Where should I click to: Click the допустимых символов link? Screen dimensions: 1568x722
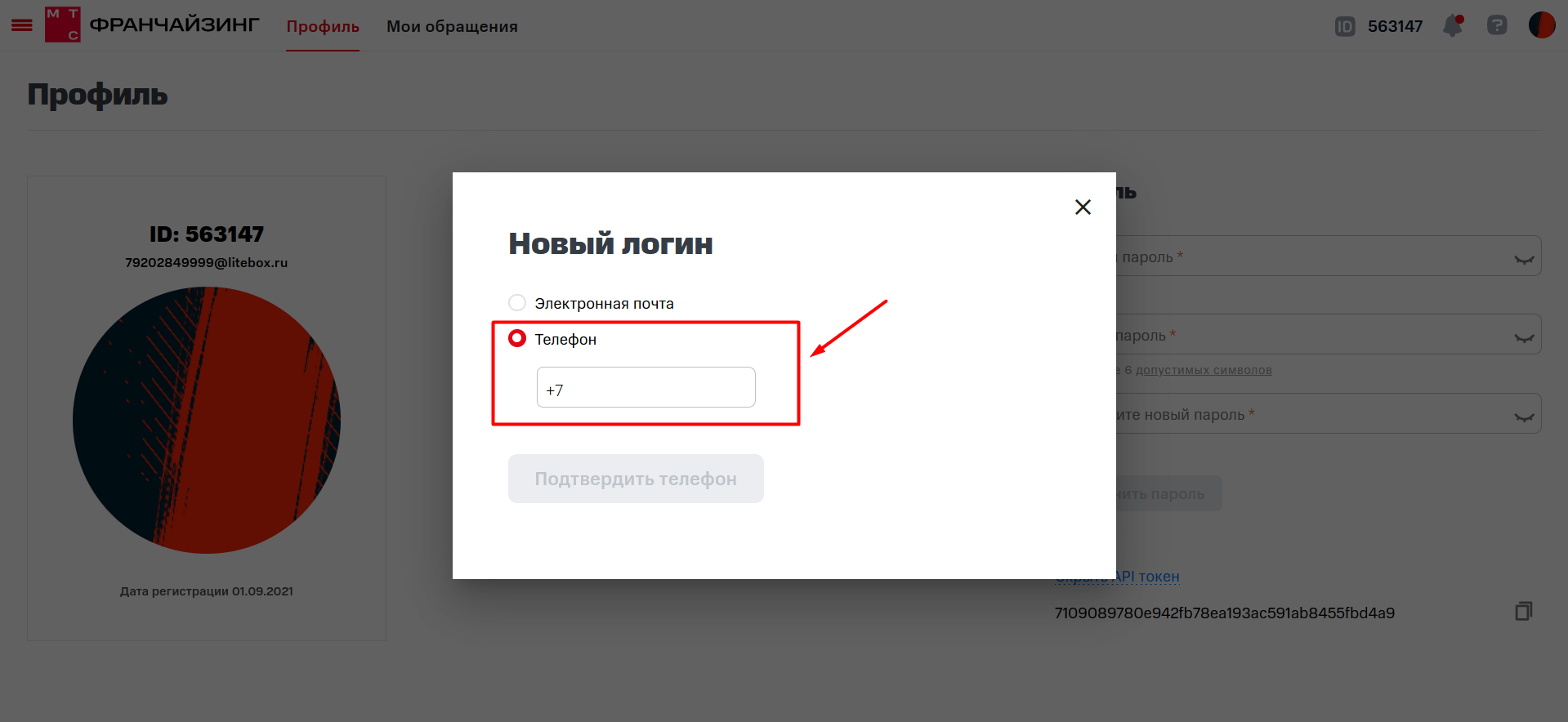coord(1204,370)
